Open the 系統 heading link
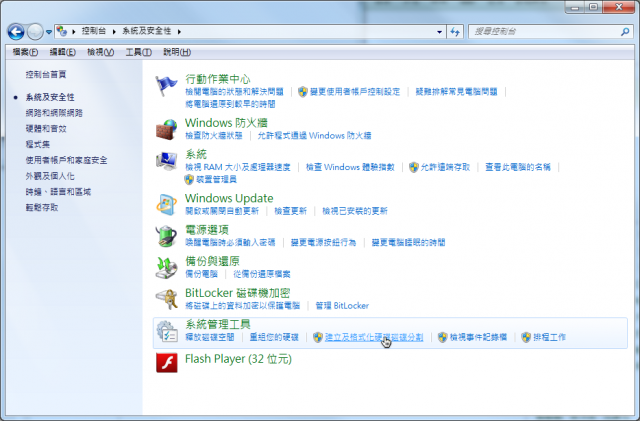 tap(196, 154)
